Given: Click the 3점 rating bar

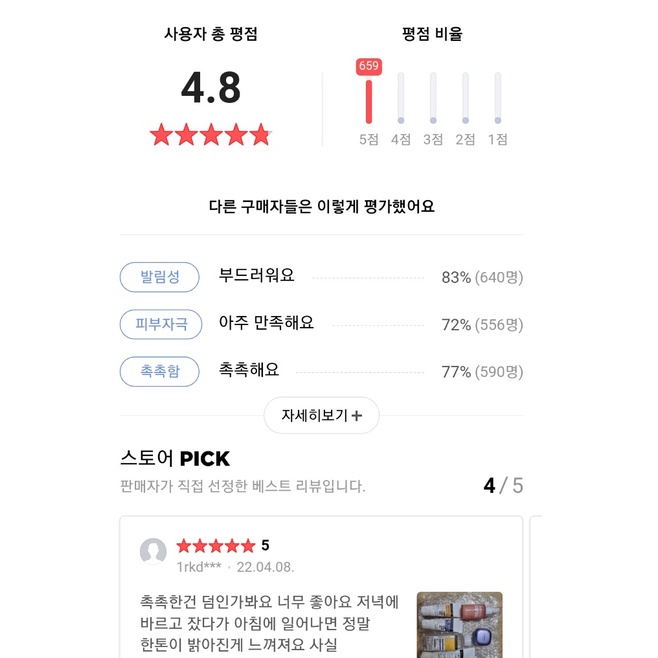Looking at the screenshot, I should [x=433, y=98].
